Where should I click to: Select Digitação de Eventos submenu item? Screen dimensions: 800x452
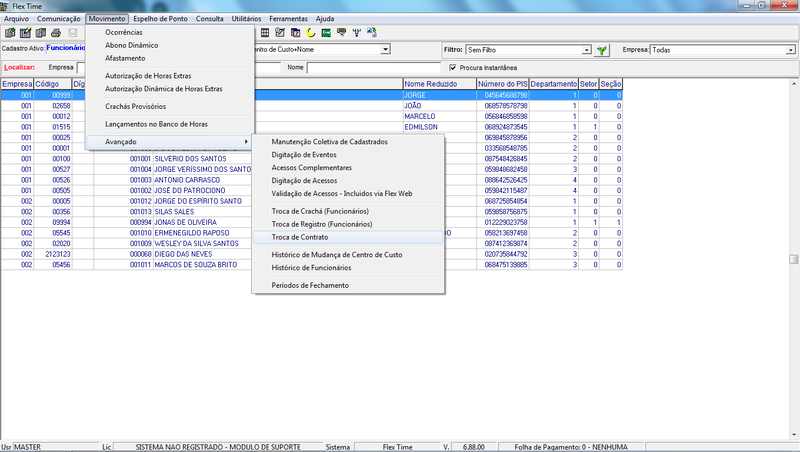tap(348, 155)
